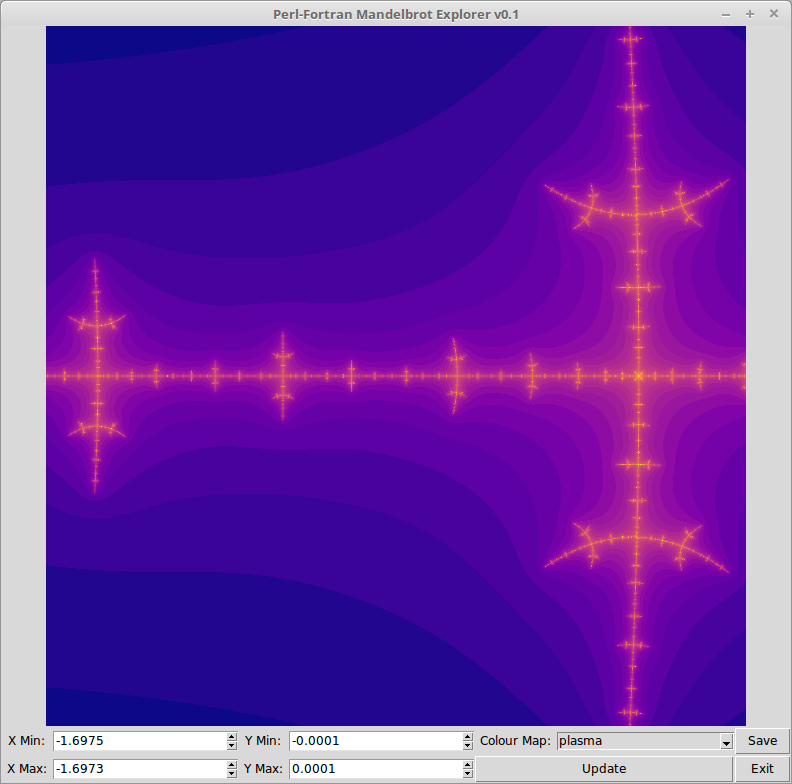The width and height of the screenshot is (792, 784).
Task: Click the X Min increment arrow
Action: (x=232, y=737)
